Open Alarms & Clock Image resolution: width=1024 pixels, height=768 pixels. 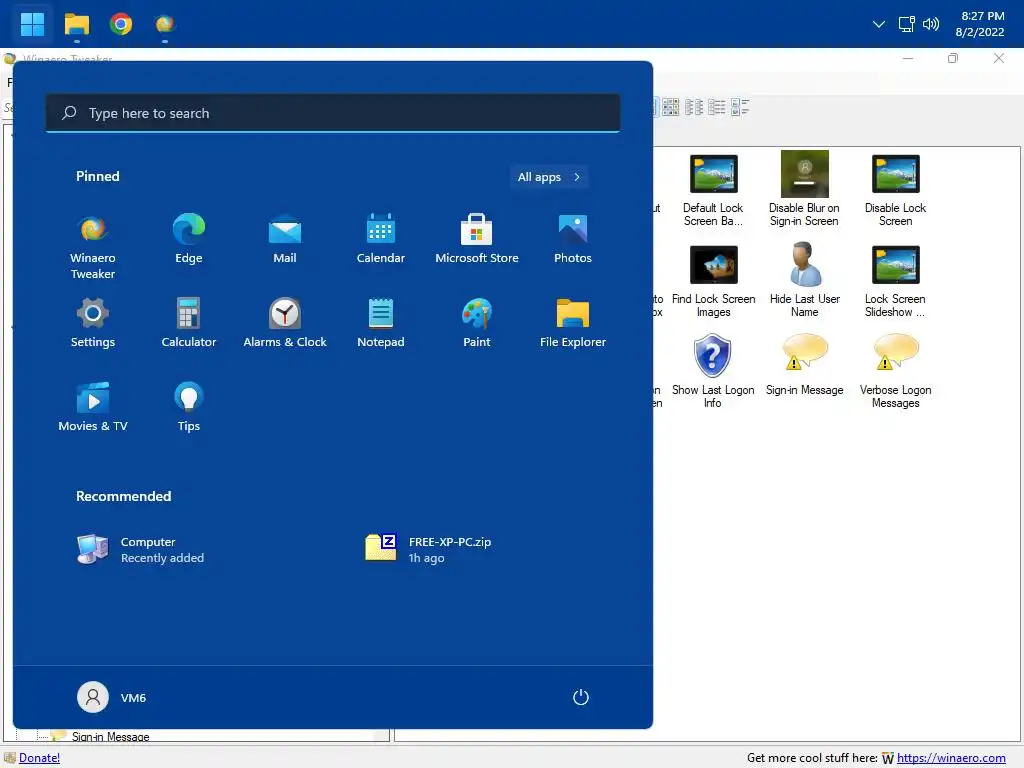(285, 323)
